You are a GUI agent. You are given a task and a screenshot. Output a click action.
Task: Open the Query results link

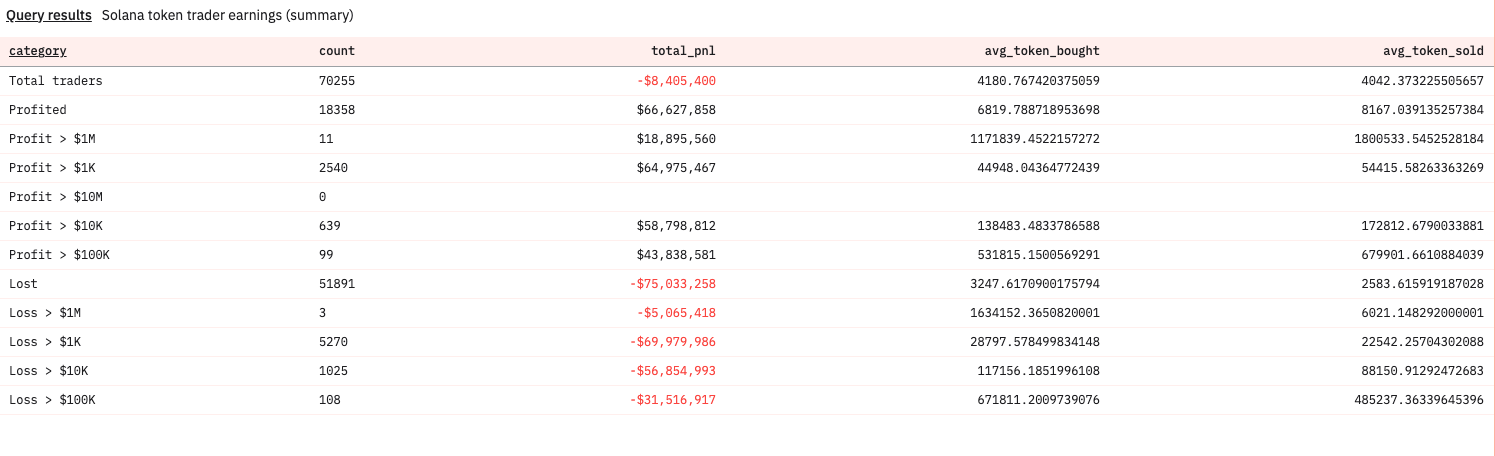49,16
